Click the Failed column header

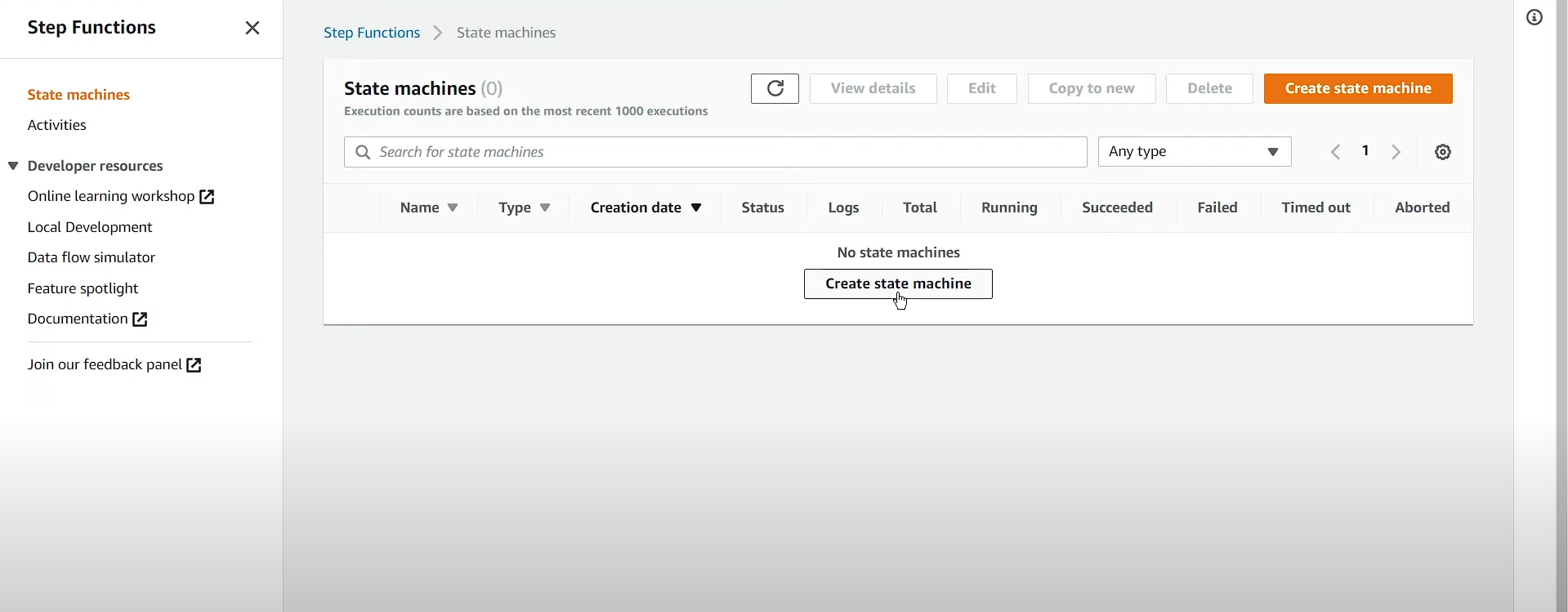pos(1217,208)
